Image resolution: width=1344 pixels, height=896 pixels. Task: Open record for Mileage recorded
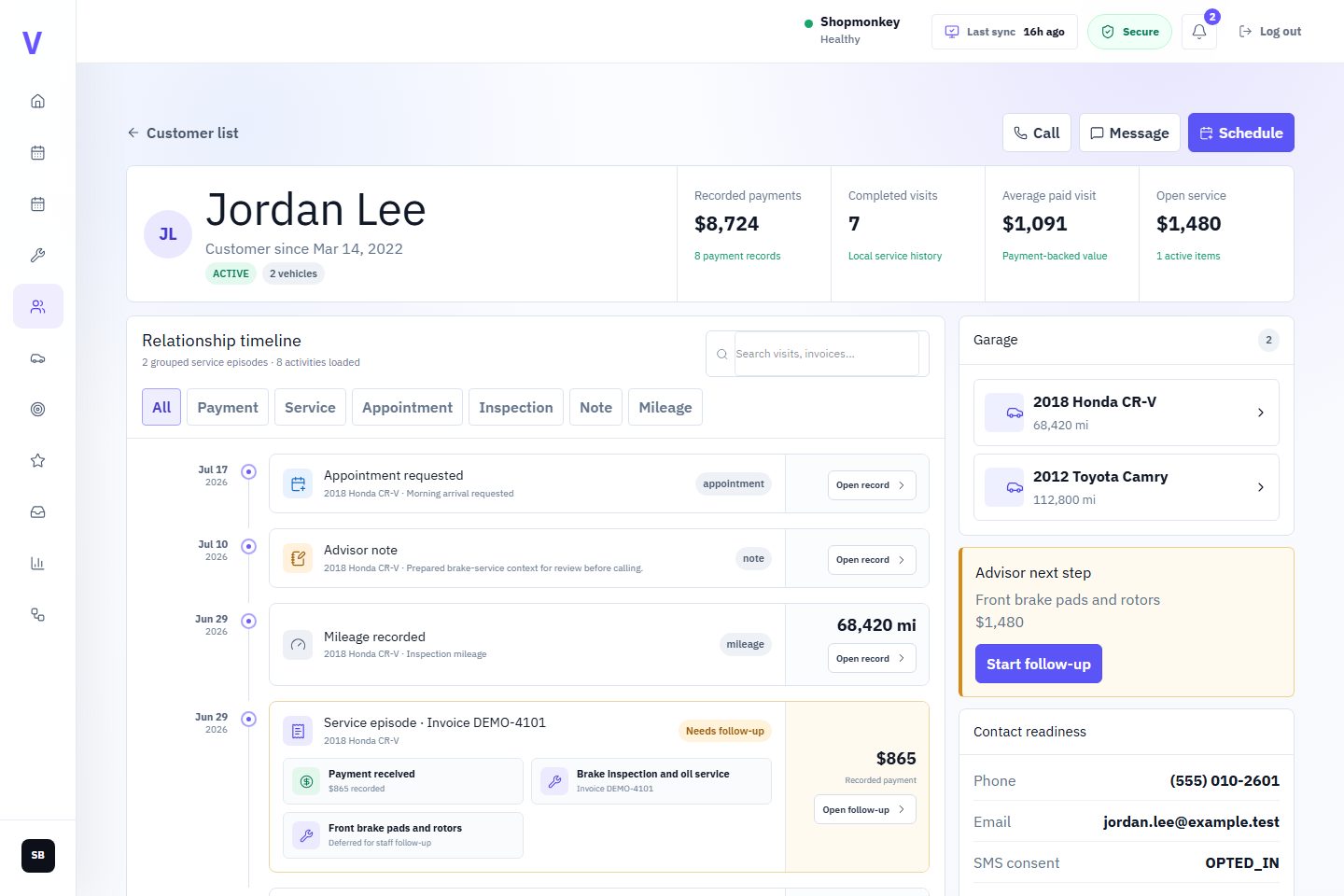(872, 659)
